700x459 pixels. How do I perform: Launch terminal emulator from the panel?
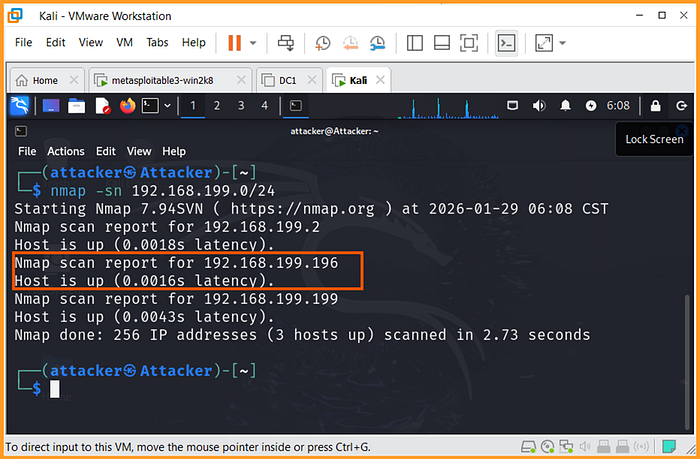coord(150,106)
